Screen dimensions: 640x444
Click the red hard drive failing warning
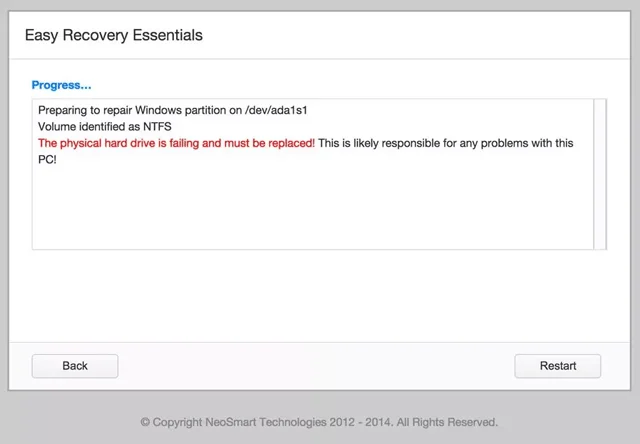[x=176, y=143]
